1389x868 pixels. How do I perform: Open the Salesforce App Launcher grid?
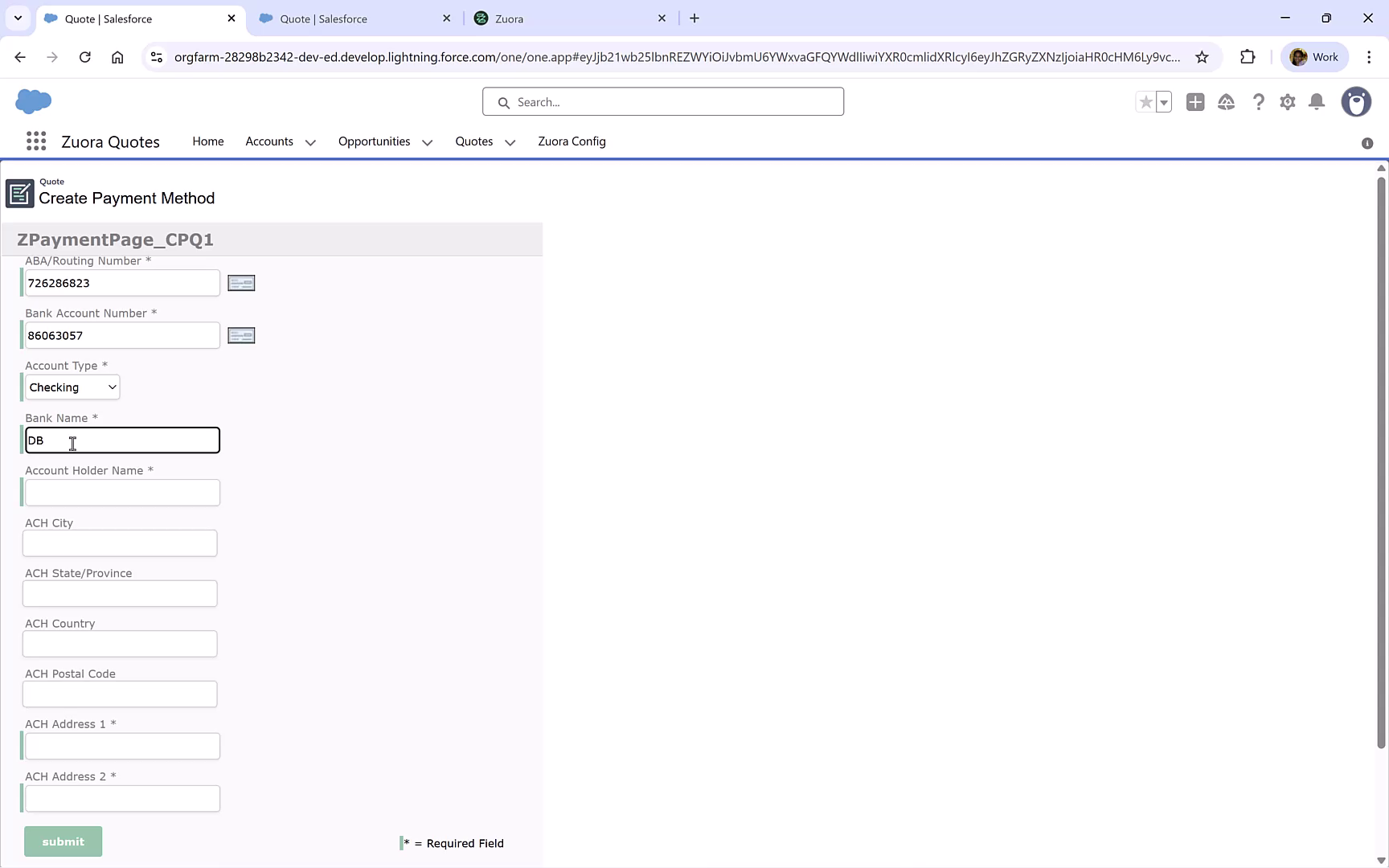tap(36, 141)
